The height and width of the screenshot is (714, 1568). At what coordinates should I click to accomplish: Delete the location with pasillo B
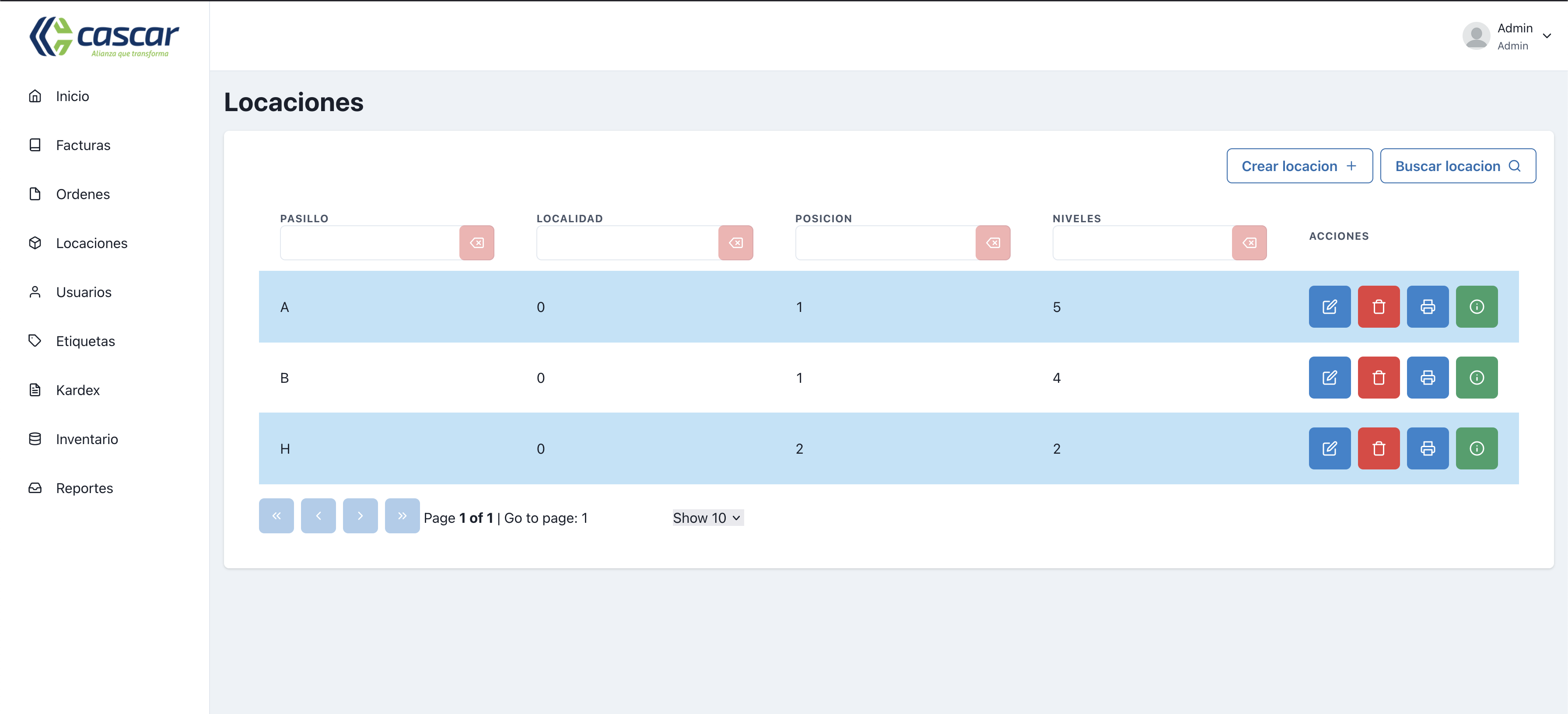[x=1378, y=378]
